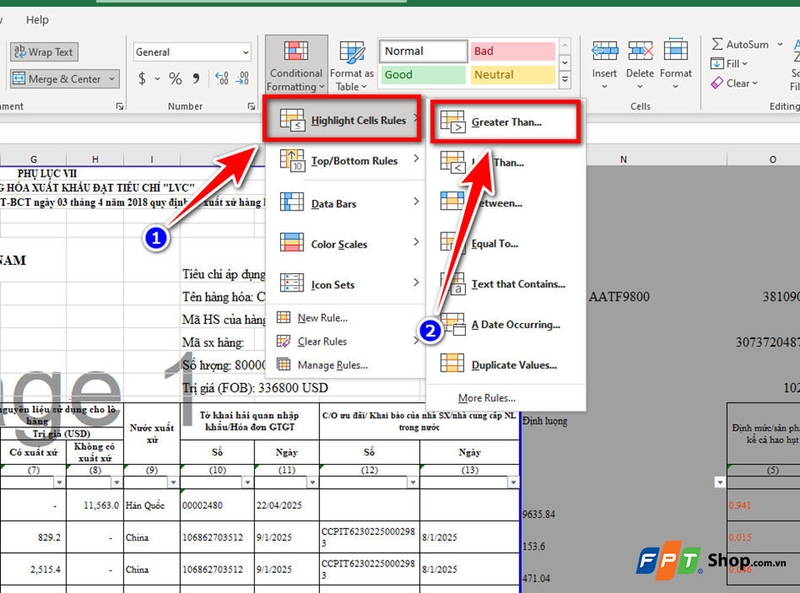This screenshot has width=800, height=593.
Task: Open the Help ribbon tab
Action: [x=37, y=20]
